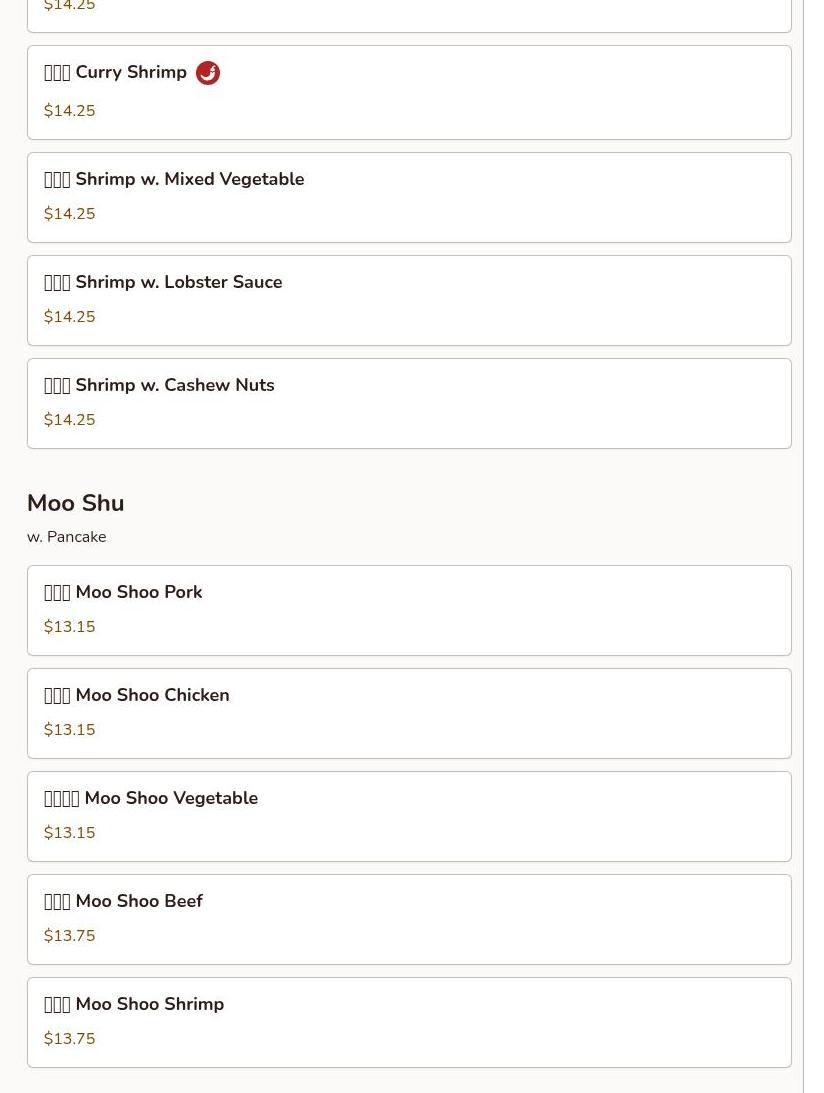Select Shrimp w. Cashew Nuts card

pyautogui.click(x=409, y=404)
